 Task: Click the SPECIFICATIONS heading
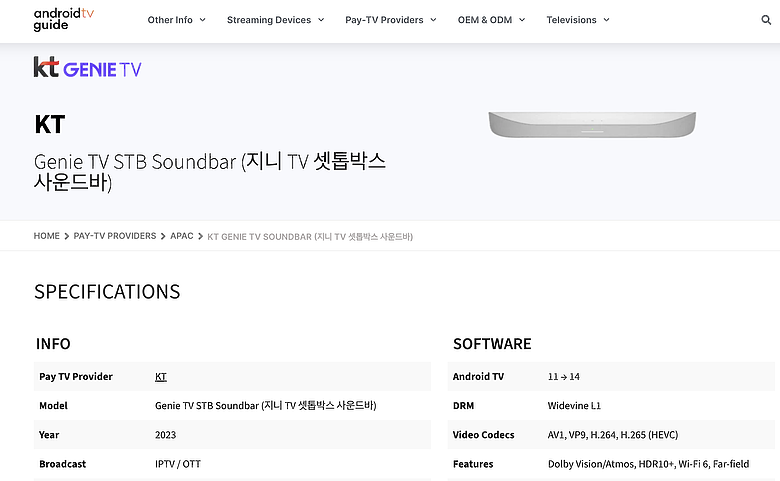[107, 291]
